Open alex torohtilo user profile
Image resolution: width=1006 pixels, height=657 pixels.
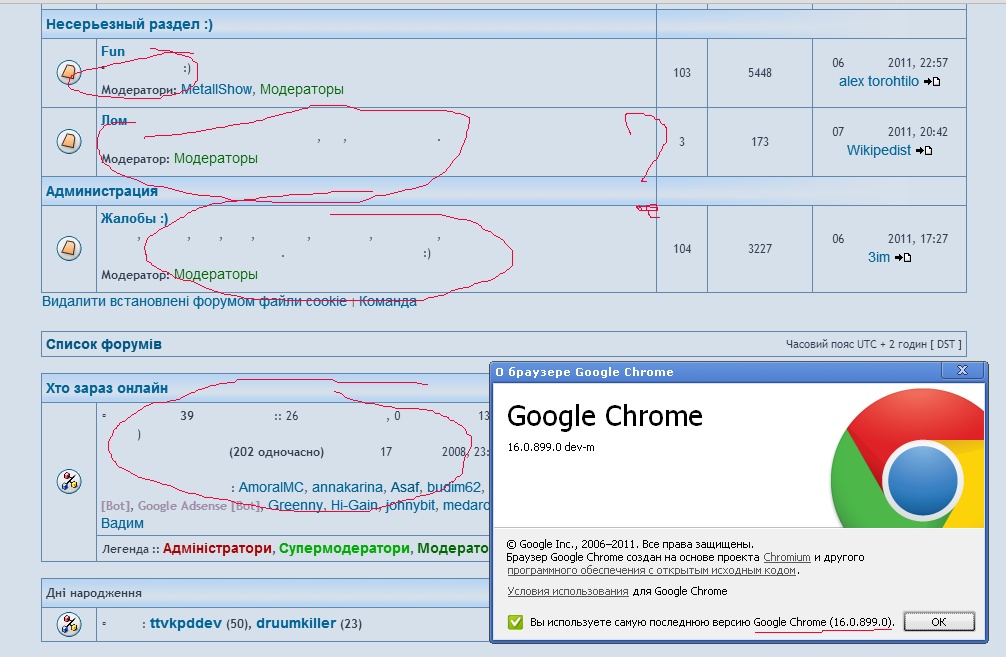879,81
